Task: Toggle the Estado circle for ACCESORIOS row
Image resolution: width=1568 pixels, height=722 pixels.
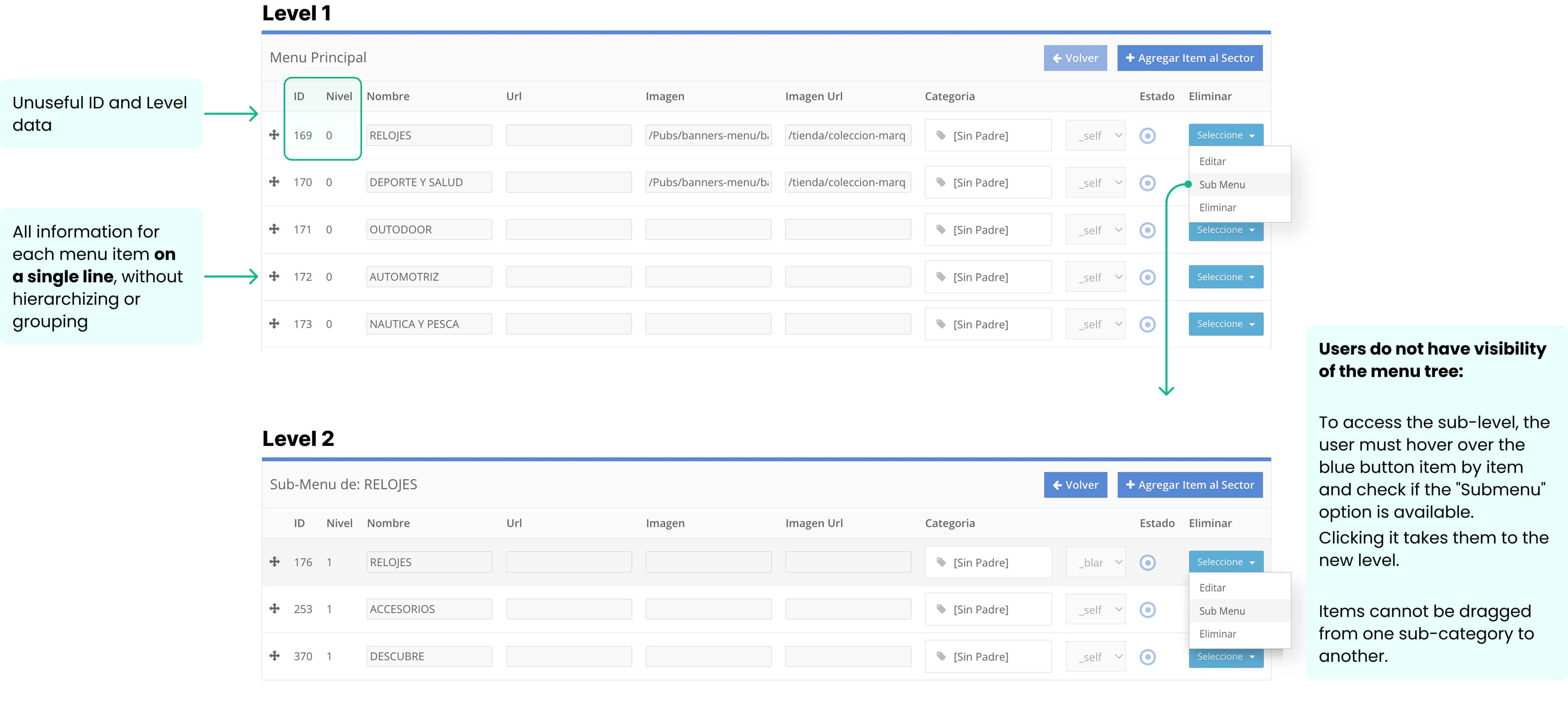Action: [1147, 609]
